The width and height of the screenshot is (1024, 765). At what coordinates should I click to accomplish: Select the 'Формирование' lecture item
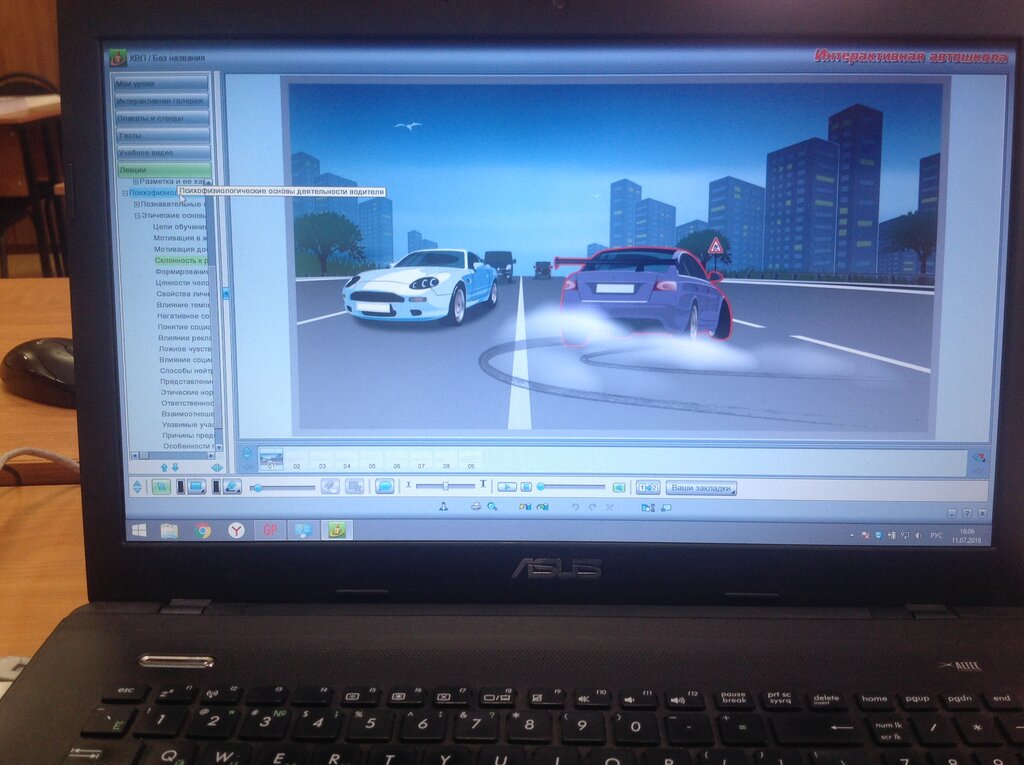(x=182, y=271)
